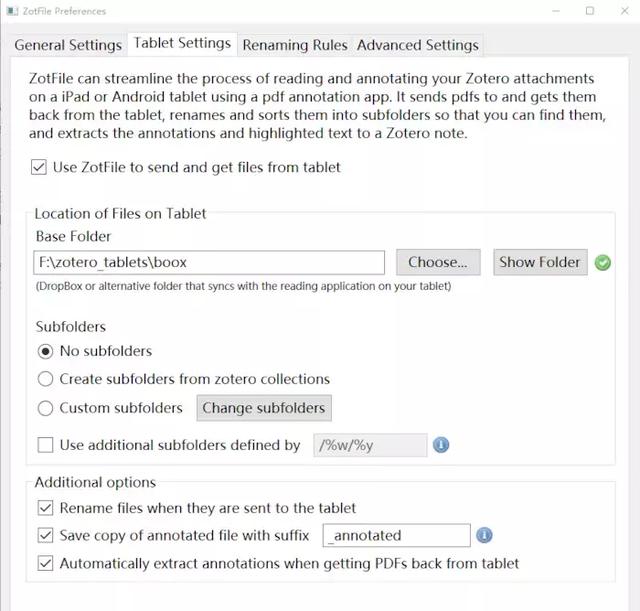Open the Change subfolders button
This screenshot has height=611, width=640.
(x=264, y=408)
